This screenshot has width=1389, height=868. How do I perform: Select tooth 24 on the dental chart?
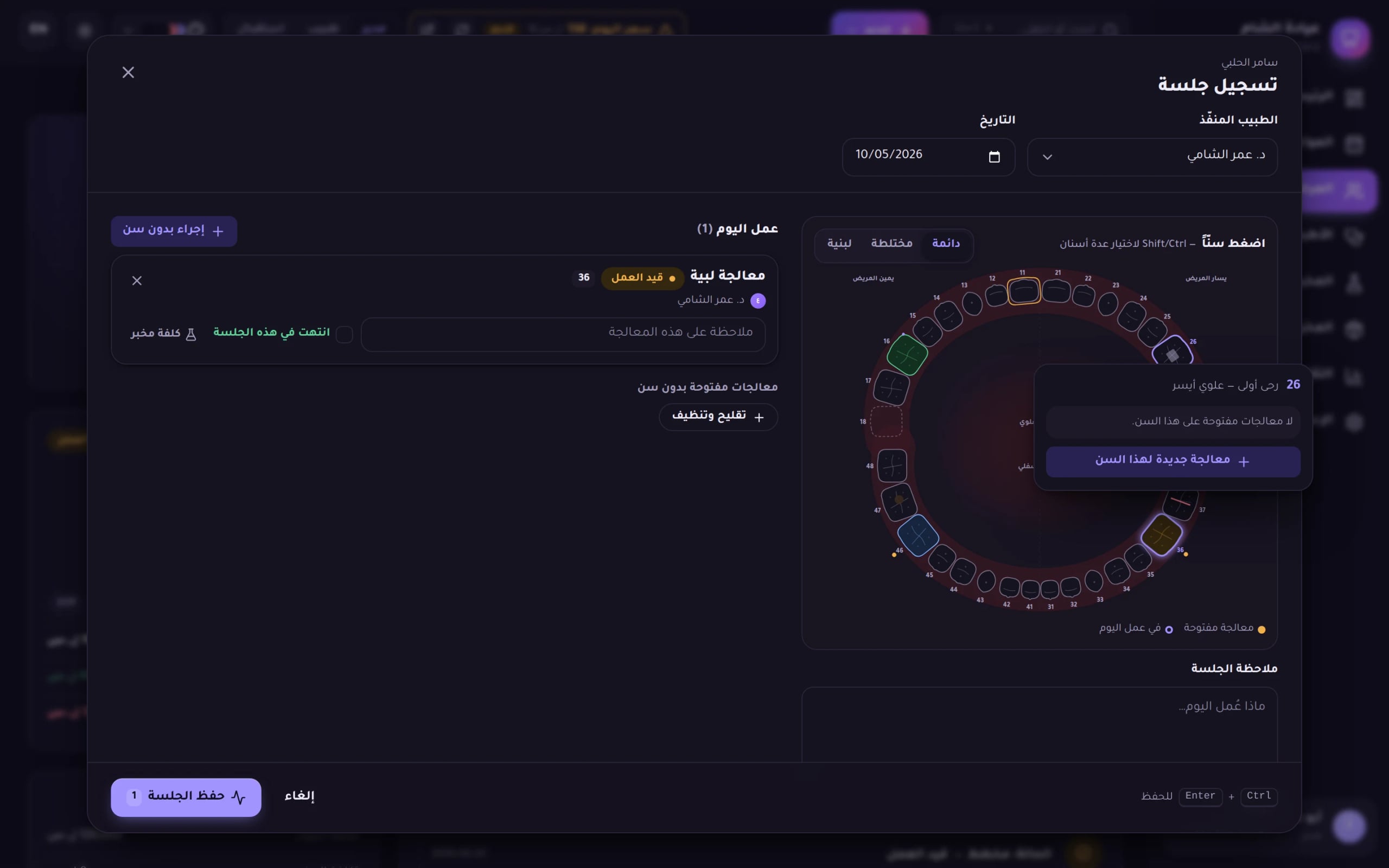[x=1131, y=316]
